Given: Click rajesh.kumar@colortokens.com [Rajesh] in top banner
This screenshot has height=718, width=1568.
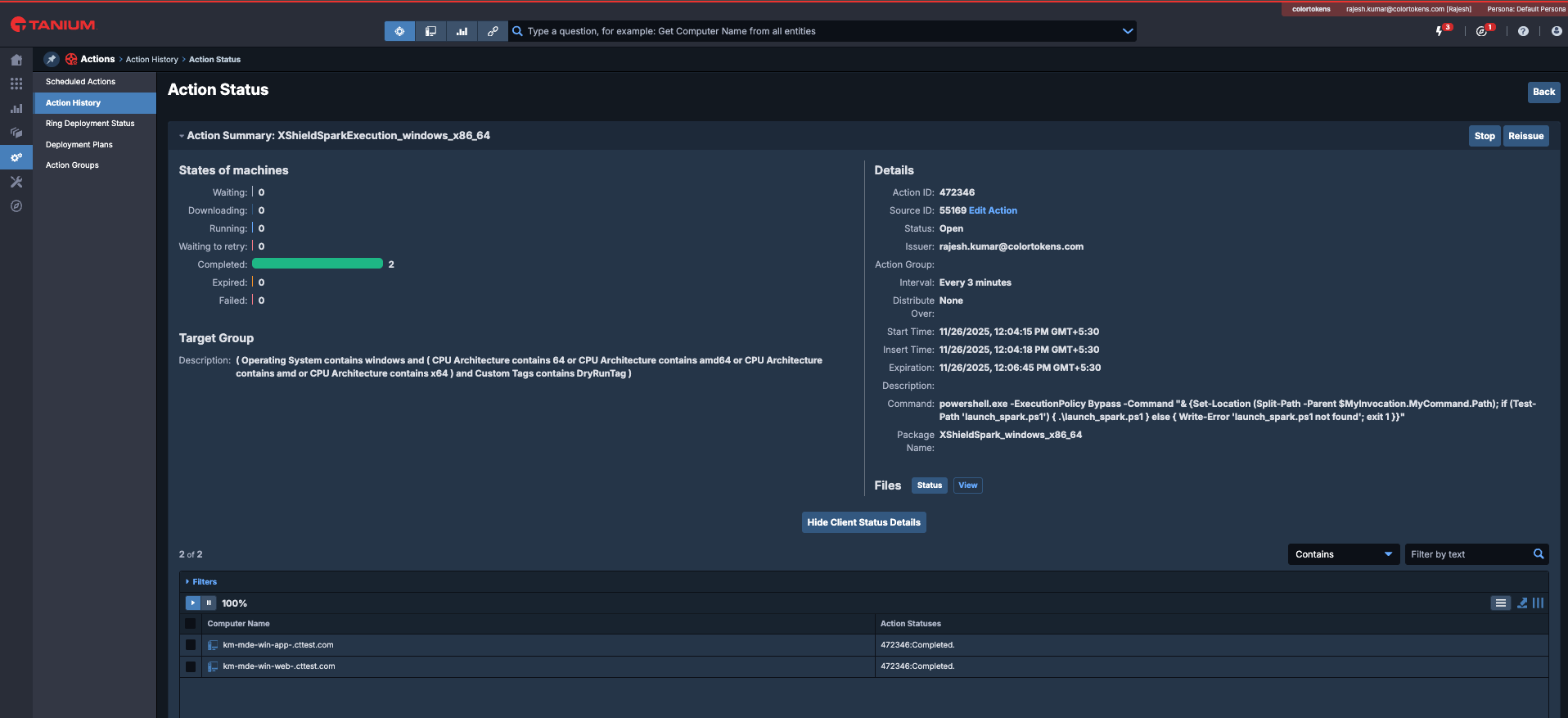Looking at the screenshot, I should coord(1408,9).
